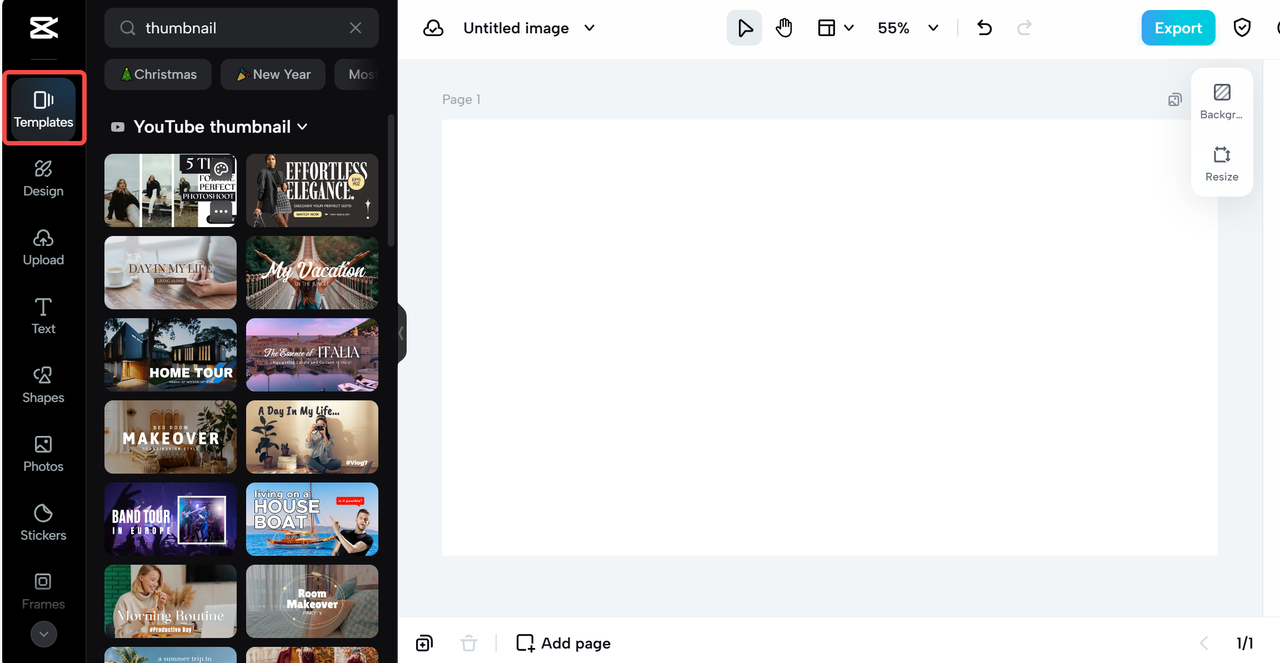The image size is (1280, 663).
Task: Open the Upload sidebar tab
Action: [43, 247]
